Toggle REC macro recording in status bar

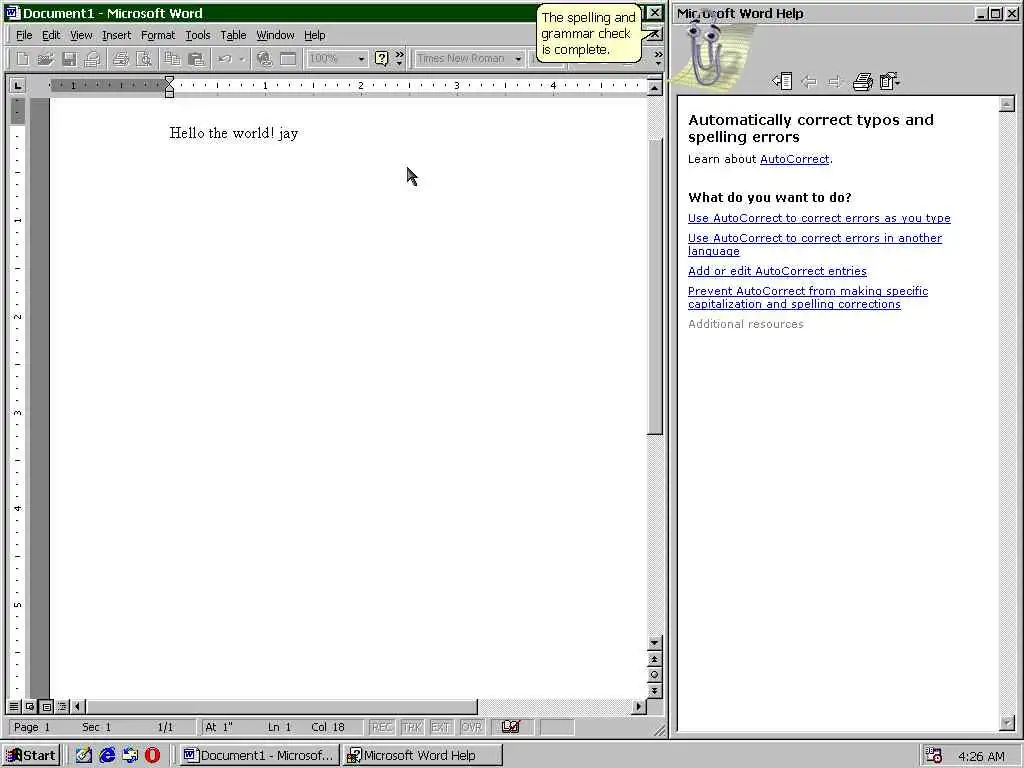pyautogui.click(x=381, y=727)
